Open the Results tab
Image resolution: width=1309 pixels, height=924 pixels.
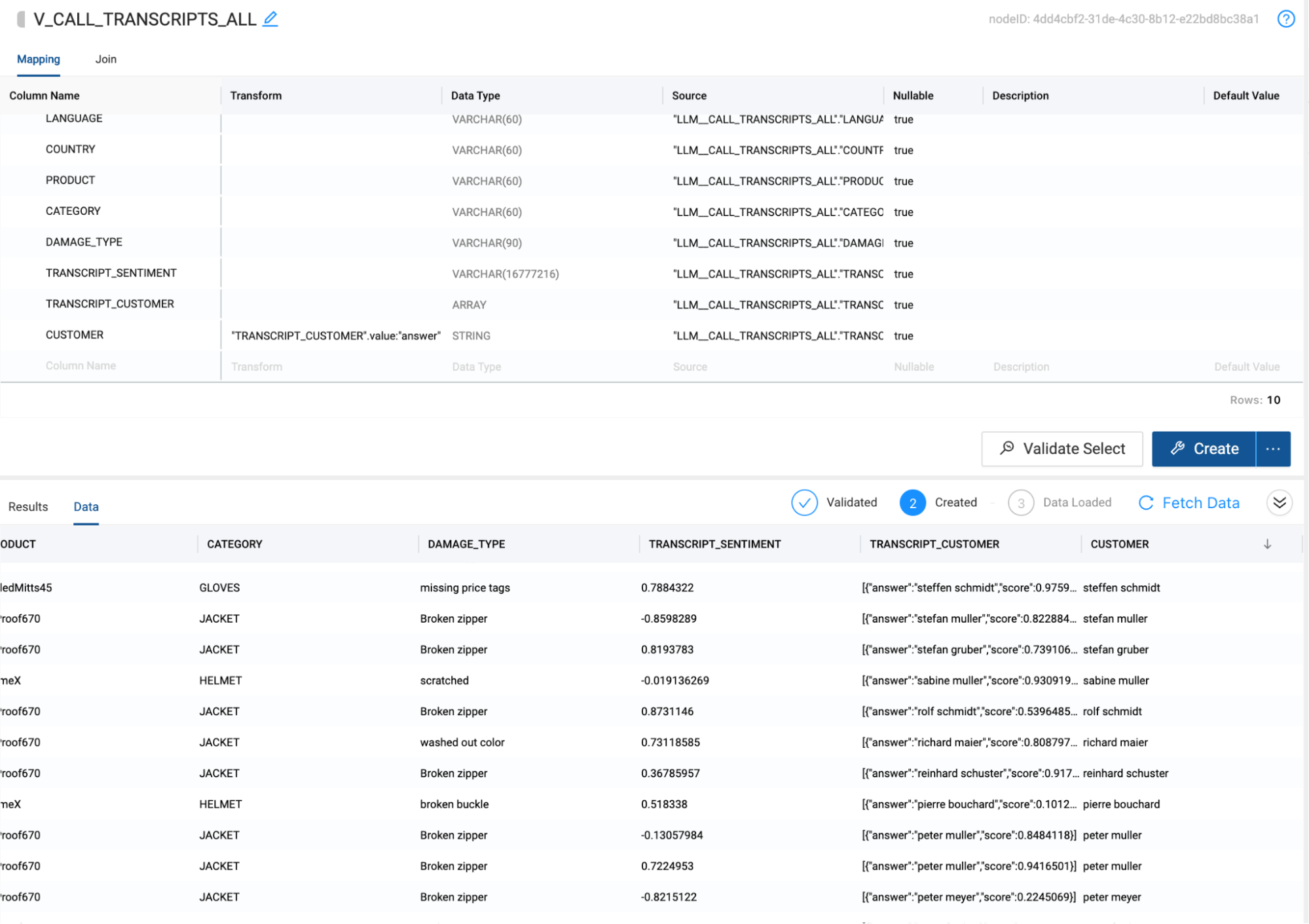point(28,507)
